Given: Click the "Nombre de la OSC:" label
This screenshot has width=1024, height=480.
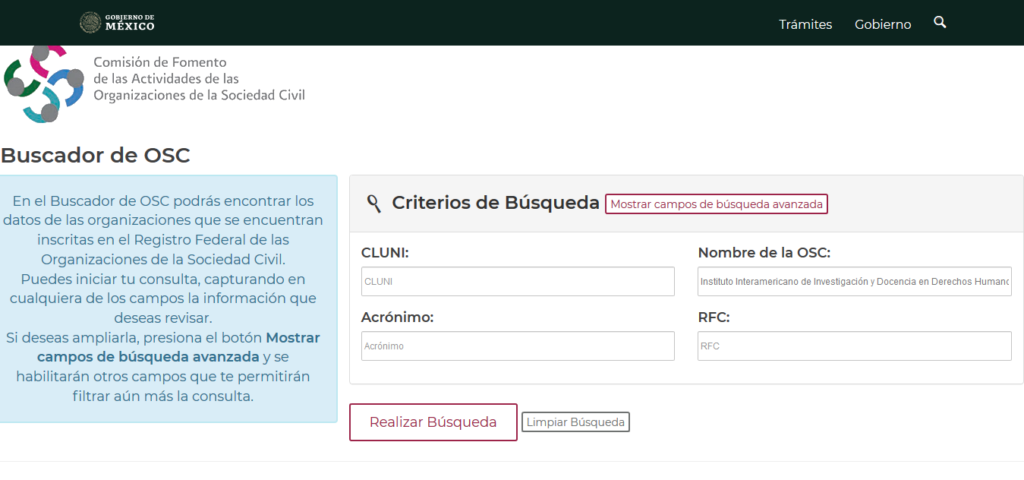Looking at the screenshot, I should click(764, 253).
